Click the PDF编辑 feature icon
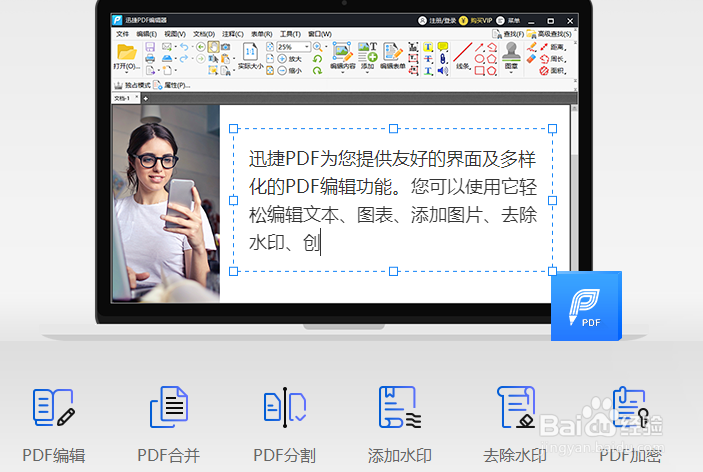This screenshot has height=472, width=703. click(x=53, y=407)
